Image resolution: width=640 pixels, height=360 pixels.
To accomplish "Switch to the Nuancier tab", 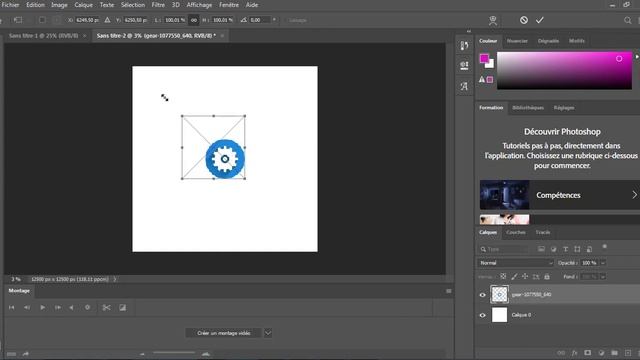I will pyautogui.click(x=517, y=41).
